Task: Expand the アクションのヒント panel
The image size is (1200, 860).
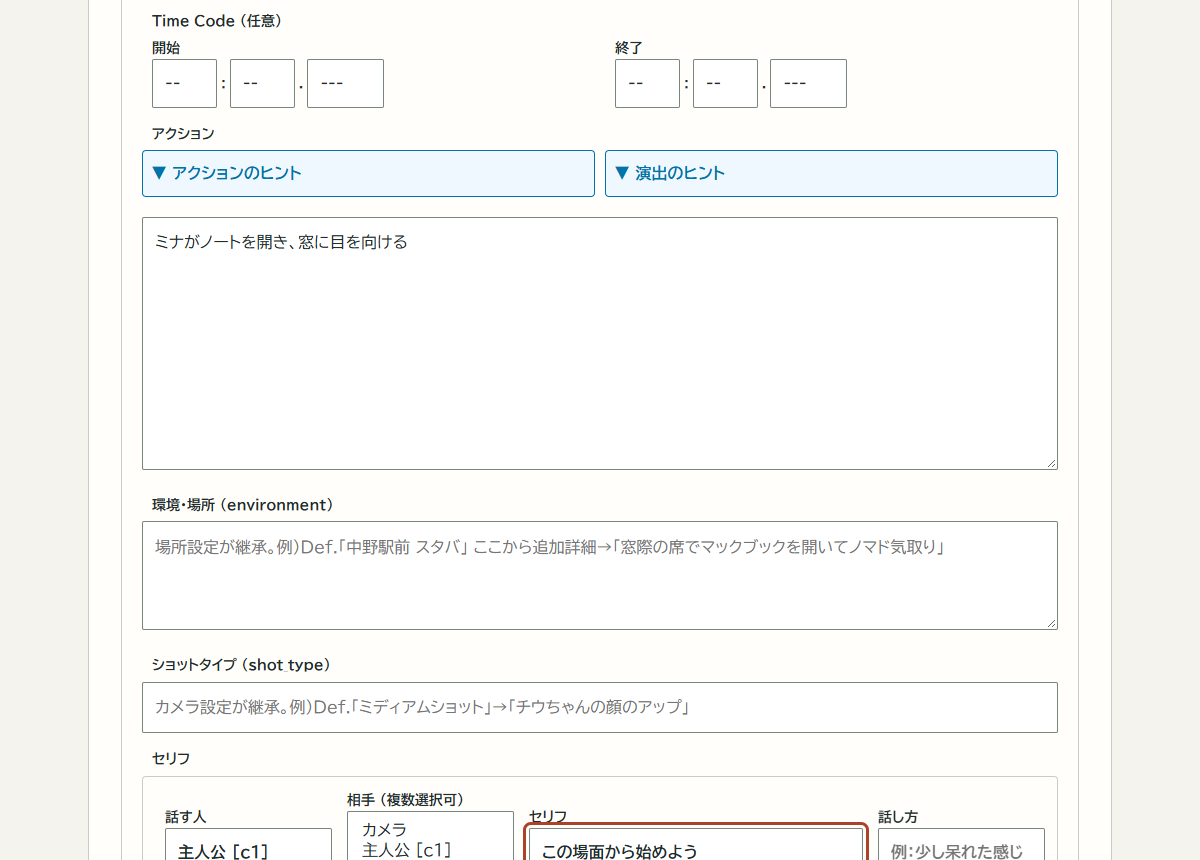Action: point(368,173)
